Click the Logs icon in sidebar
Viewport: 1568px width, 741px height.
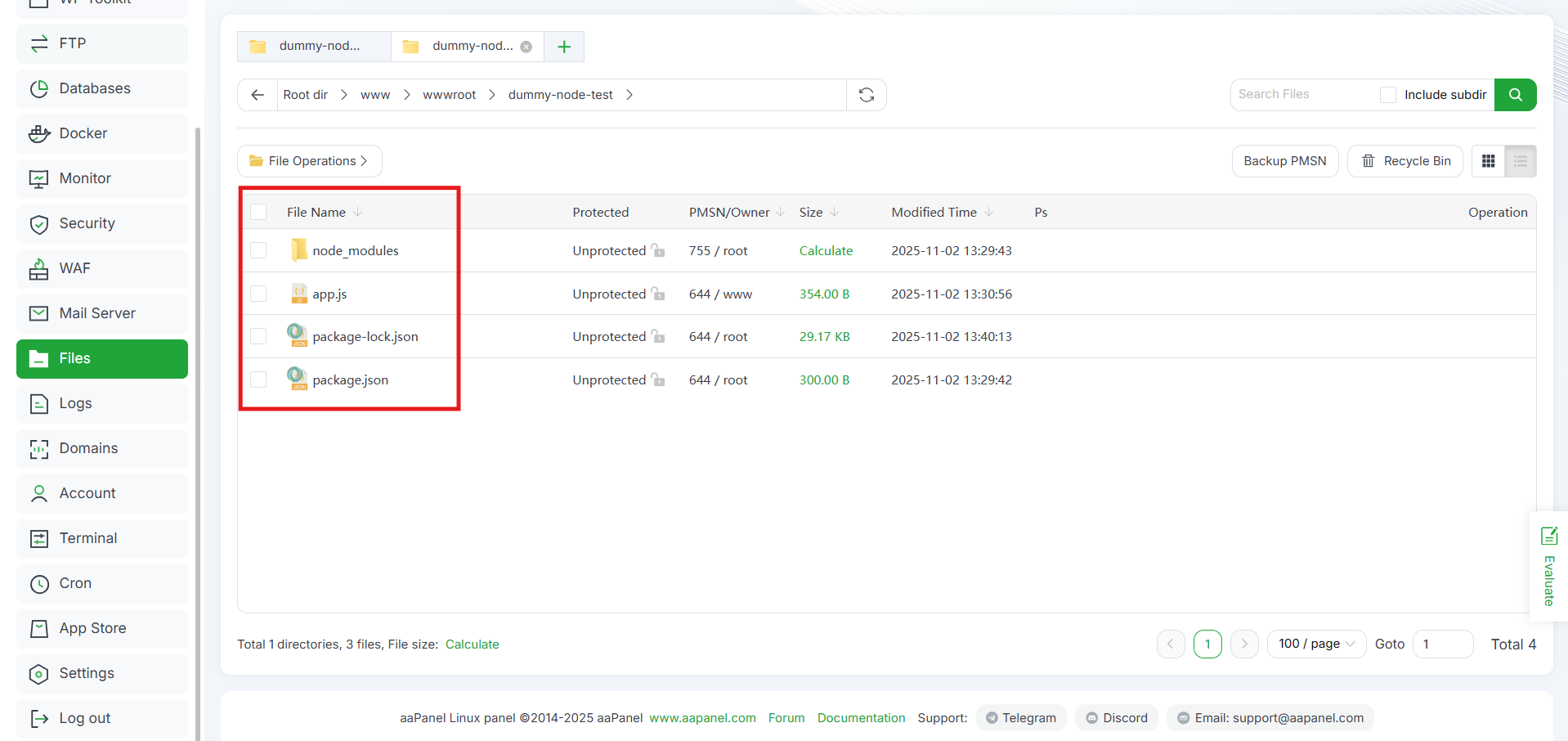[x=38, y=403]
